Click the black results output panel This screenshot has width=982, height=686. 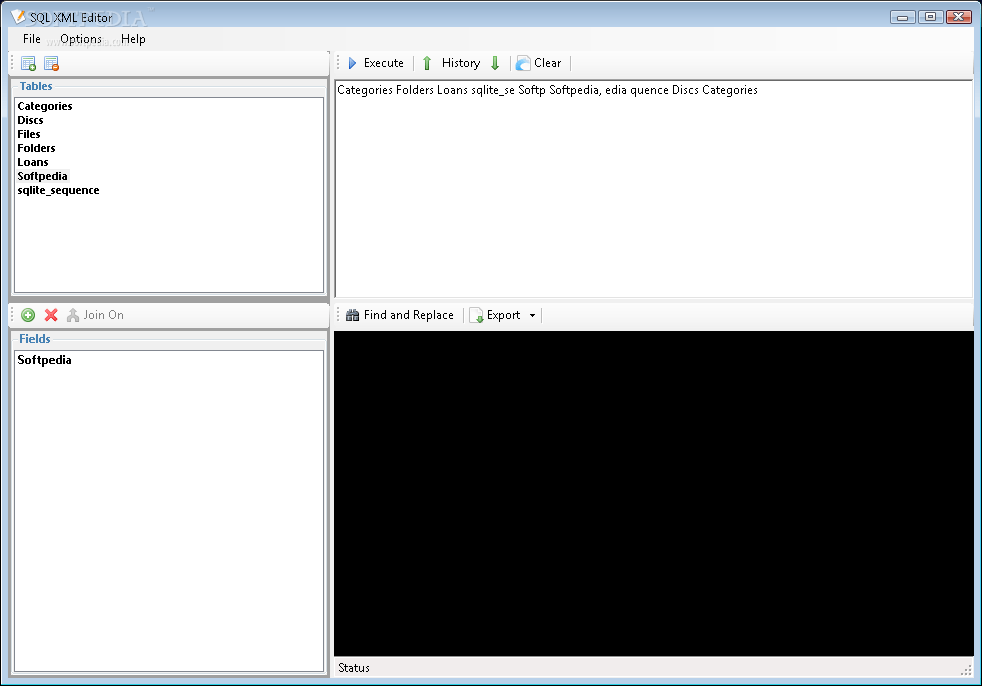[654, 494]
